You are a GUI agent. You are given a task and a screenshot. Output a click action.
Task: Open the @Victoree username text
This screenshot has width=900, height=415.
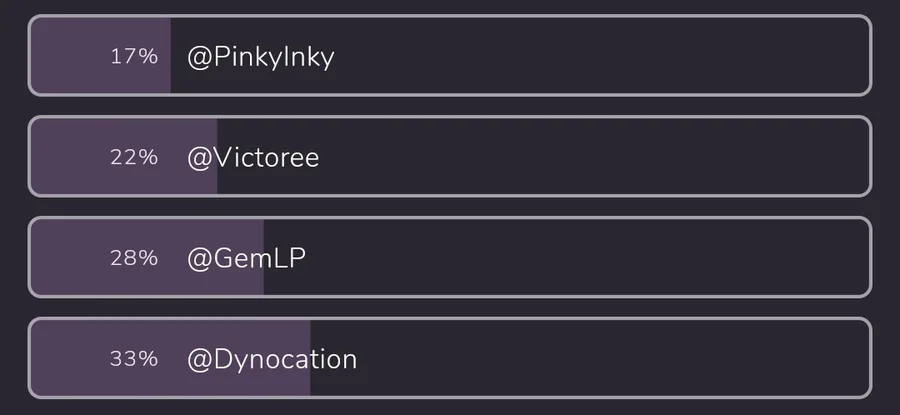click(x=253, y=157)
